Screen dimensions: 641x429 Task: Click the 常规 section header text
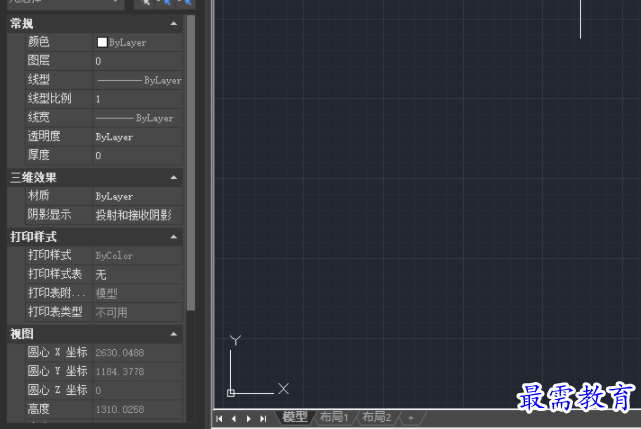point(22,24)
